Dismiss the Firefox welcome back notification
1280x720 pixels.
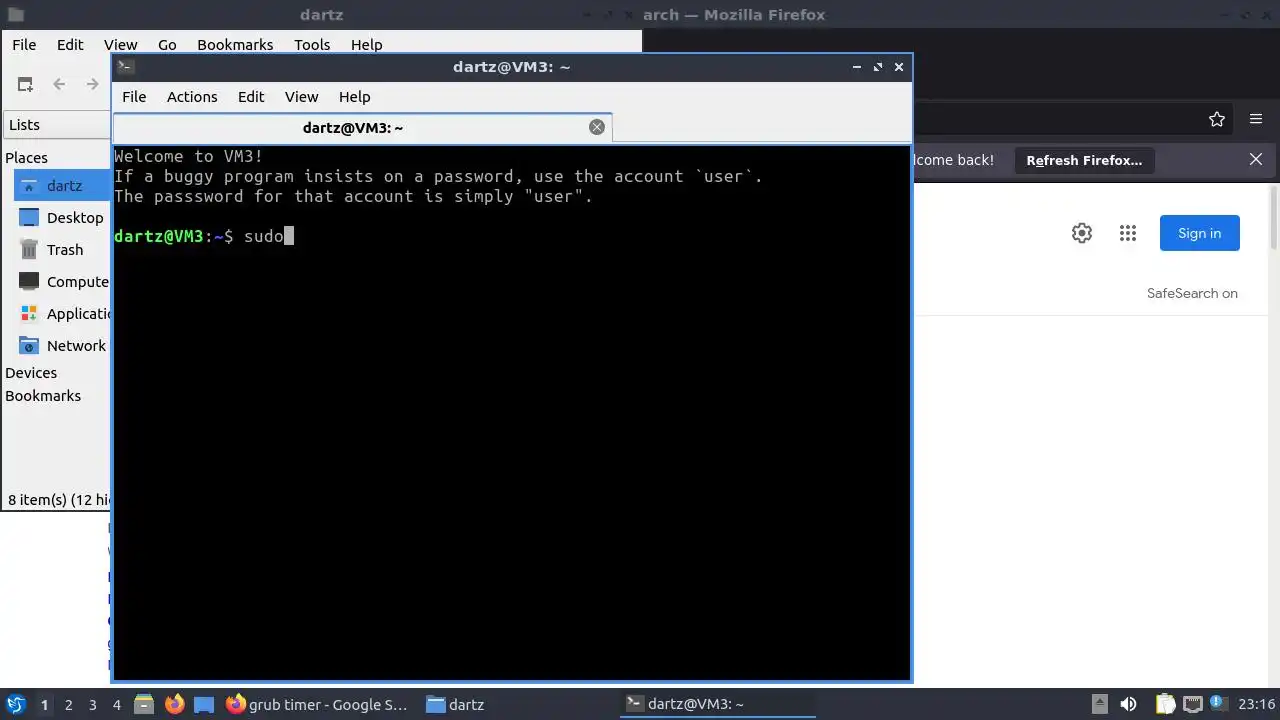pyautogui.click(x=1256, y=160)
